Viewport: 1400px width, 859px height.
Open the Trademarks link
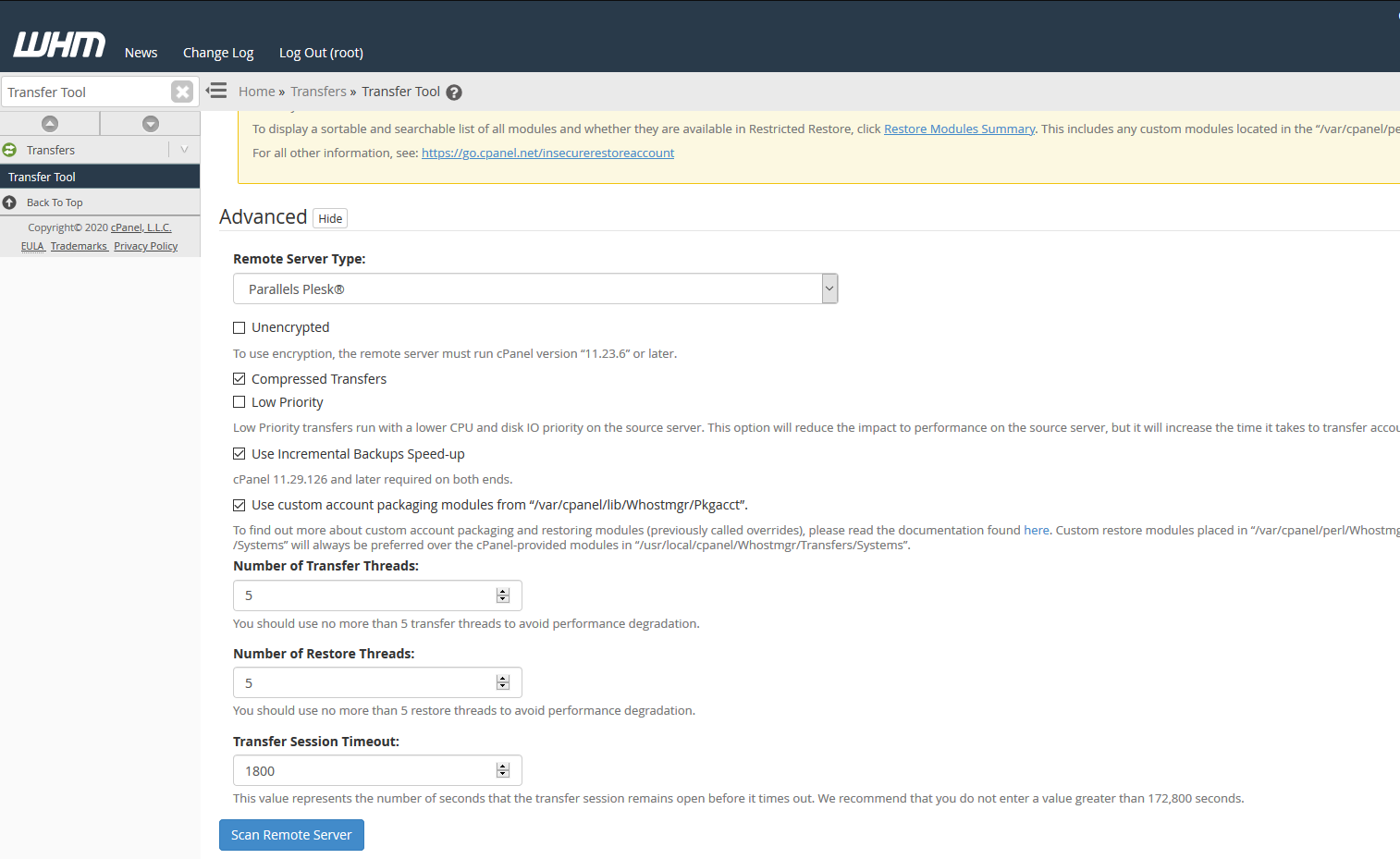79,246
